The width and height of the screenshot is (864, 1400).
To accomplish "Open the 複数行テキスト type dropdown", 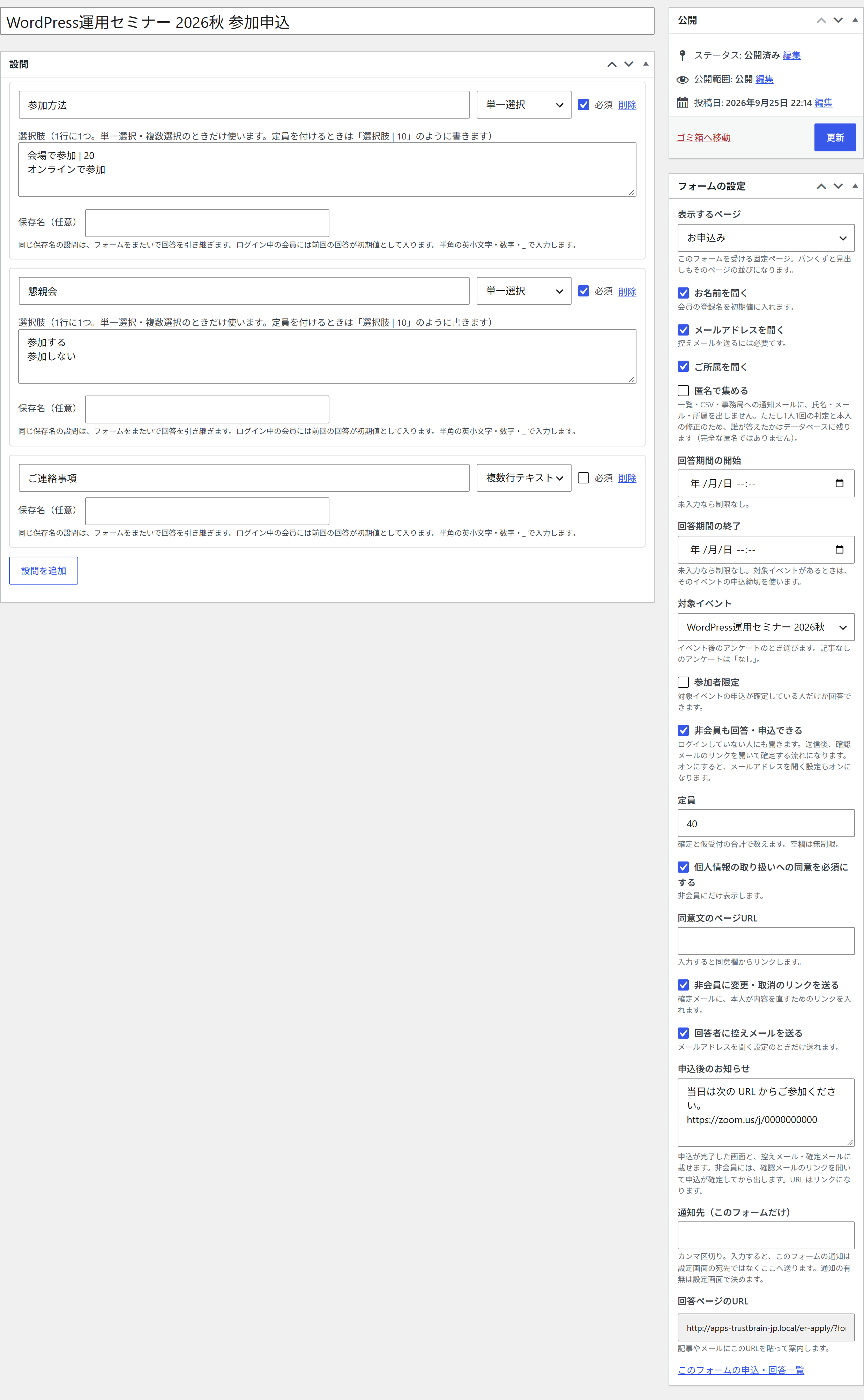I will 524,478.
